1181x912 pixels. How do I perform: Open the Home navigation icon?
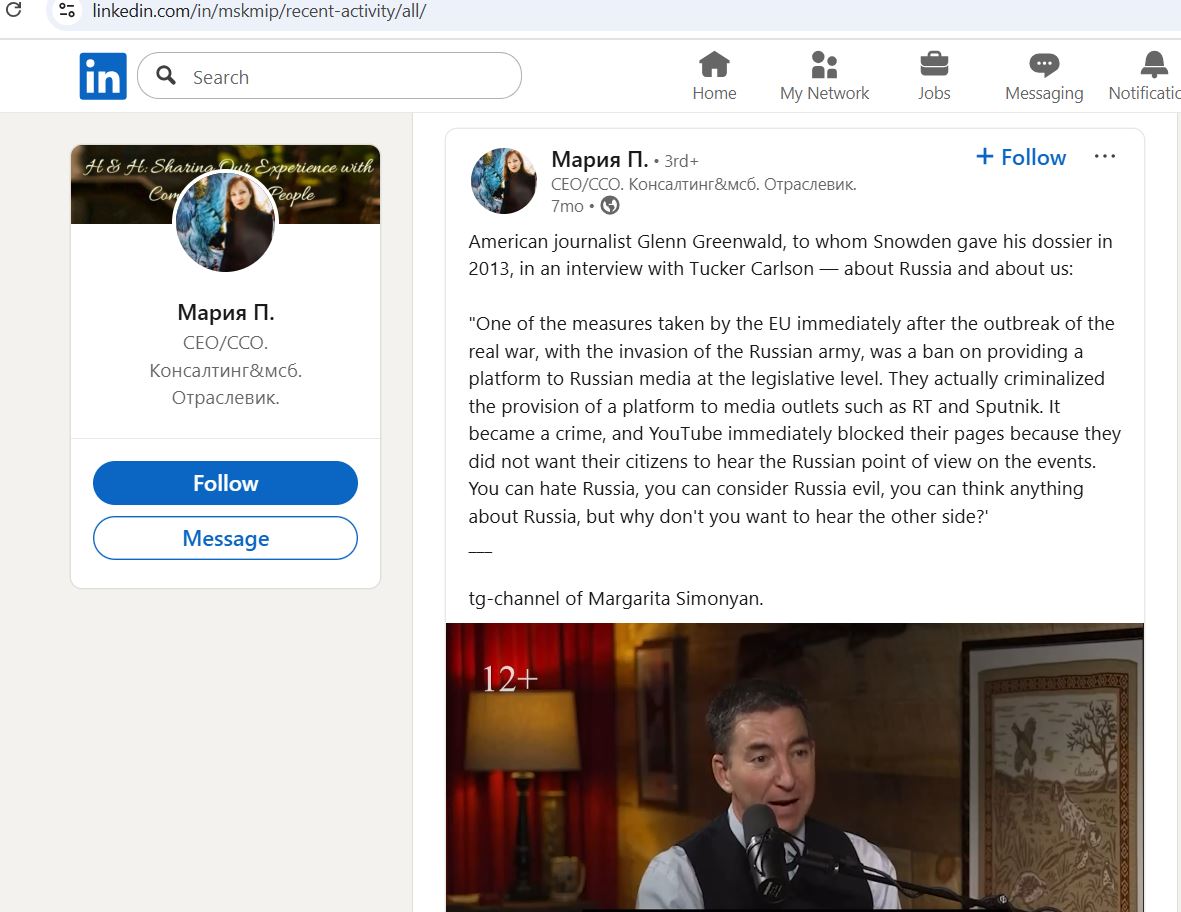[x=714, y=65]
